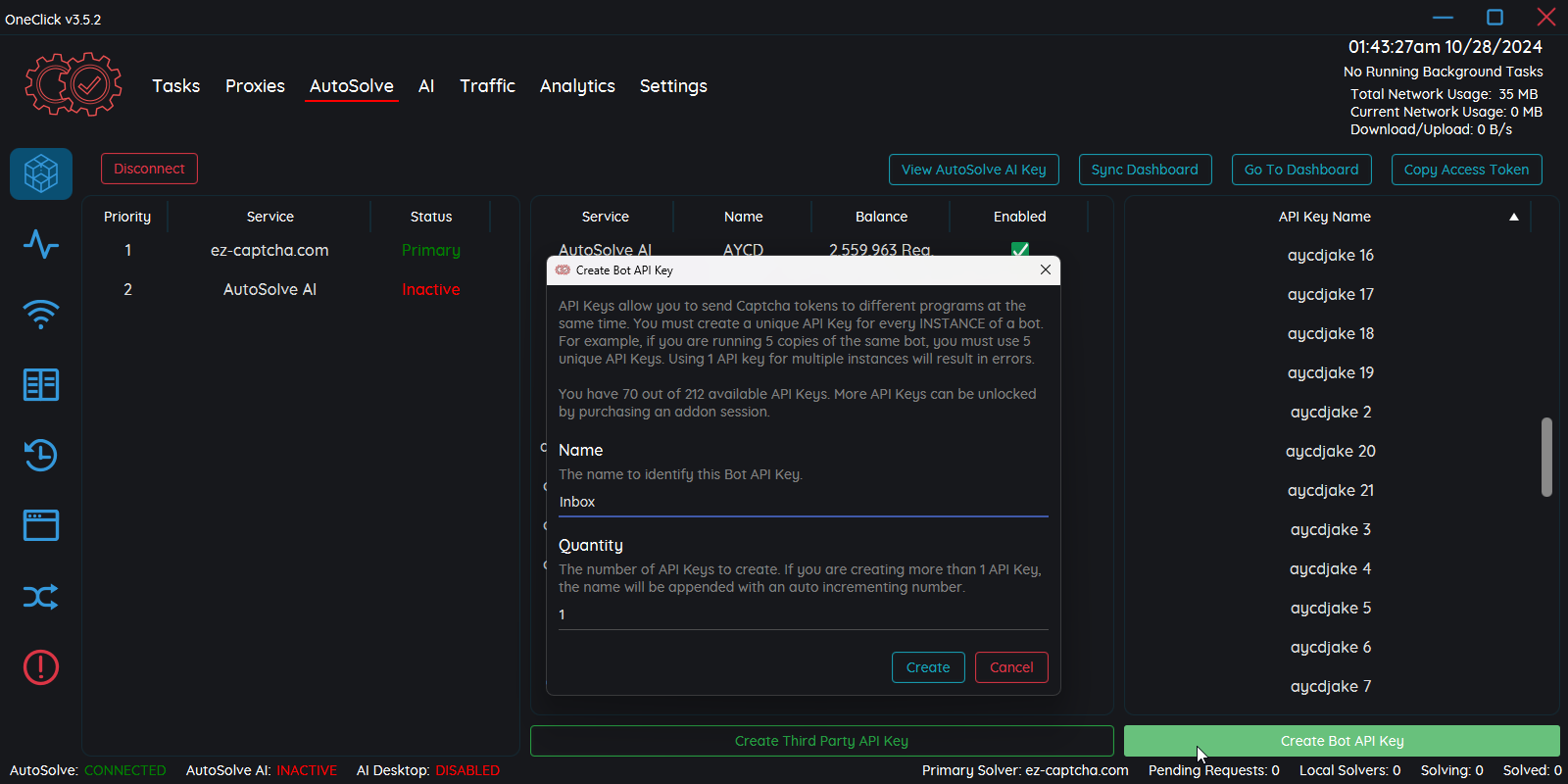Focus the Name input field
Viewport: 1568px width, 784px height.
(x=803, y=502)
